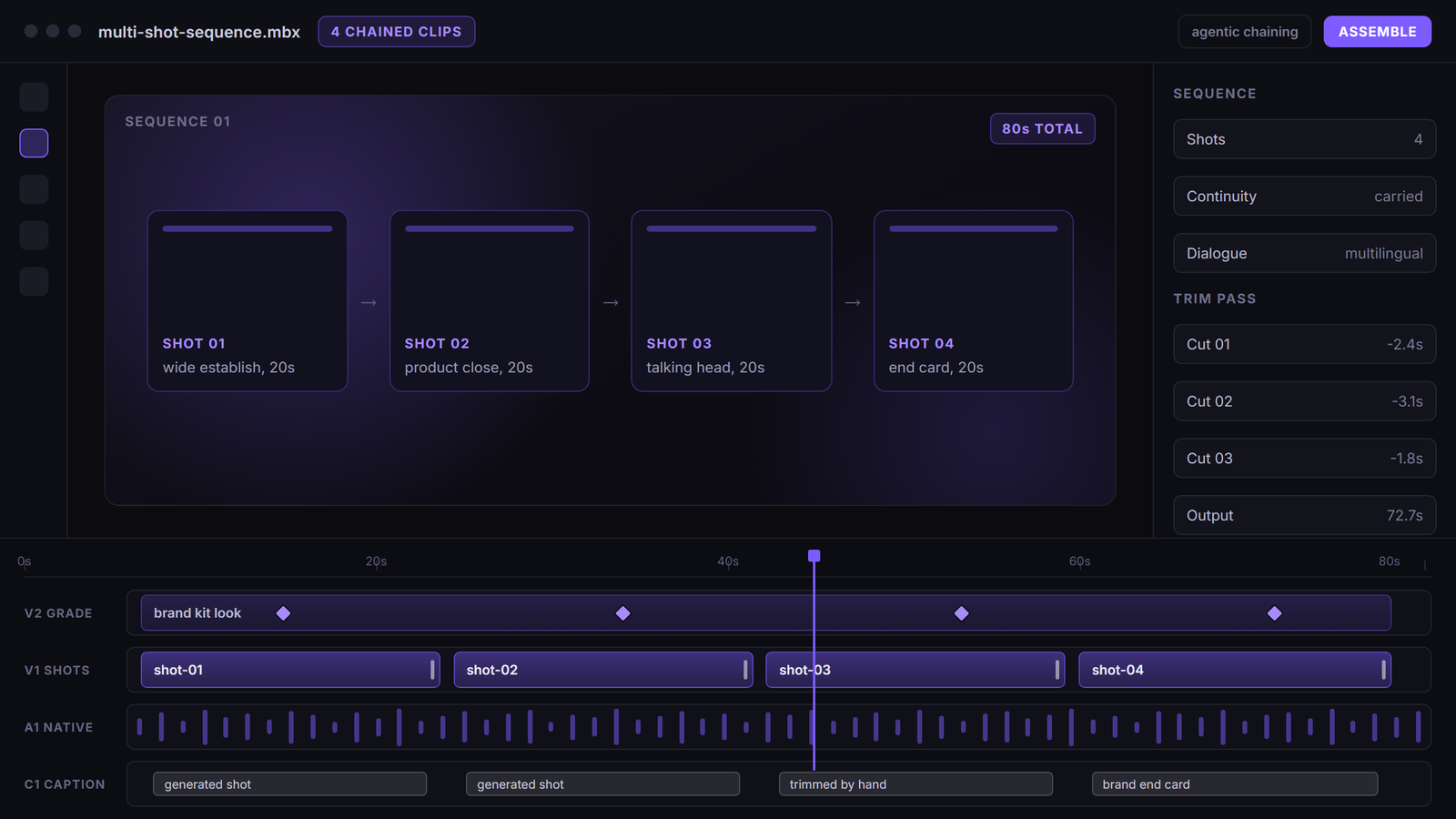Select the Cut 01 trim row

pyautogui.click(x=1304, y=344)
